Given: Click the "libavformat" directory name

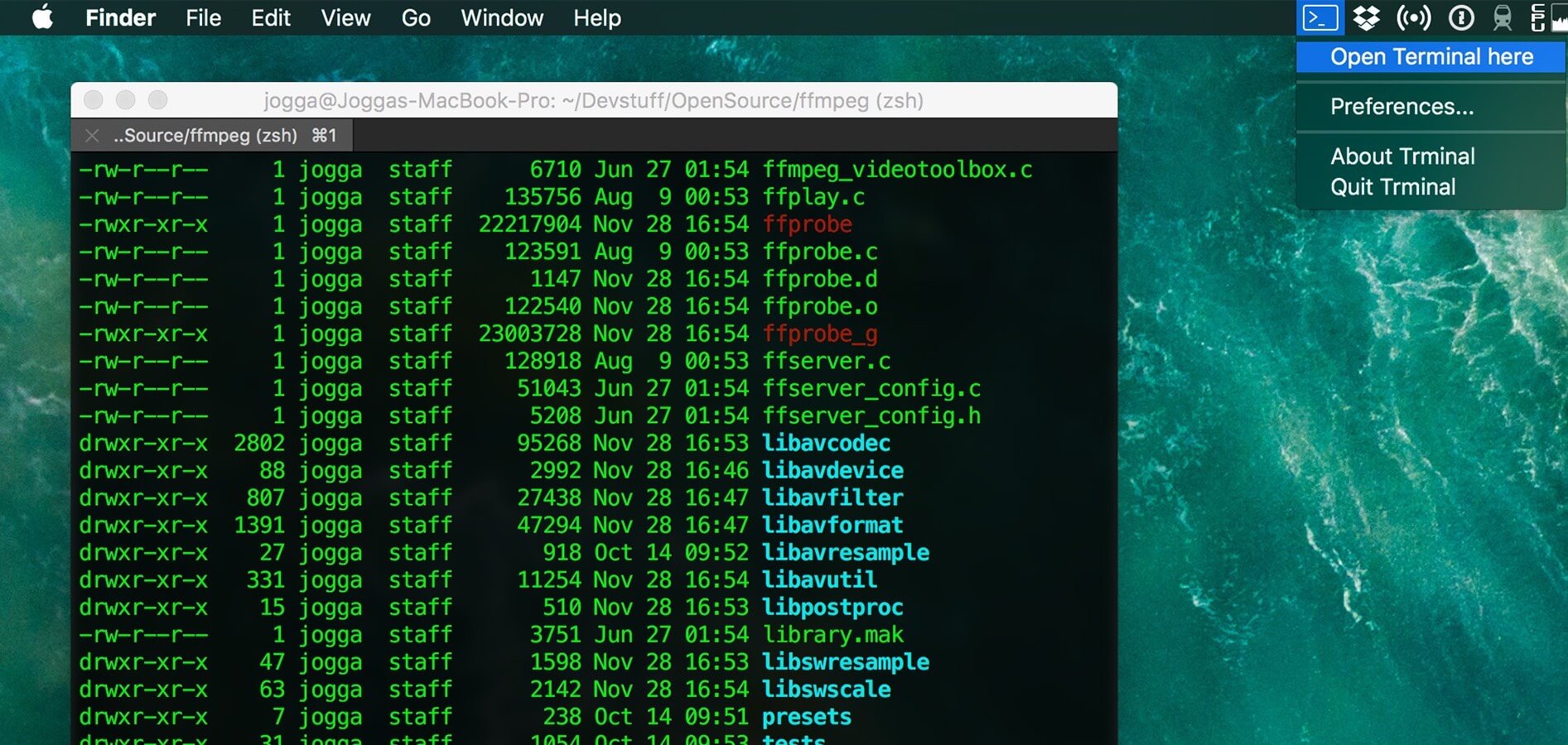Looking at the screenshot, I should (x=832, y=525).
